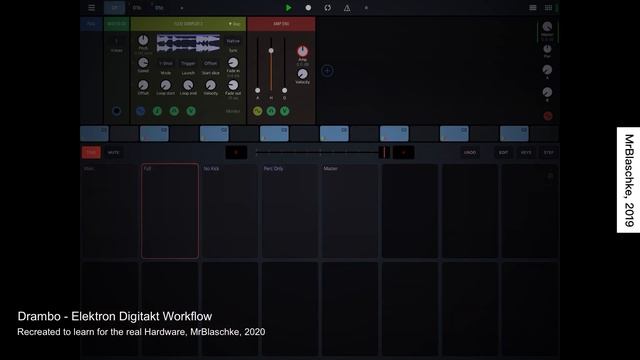Click the send B knob in the right strip
The width and height of the screenshot is (640, 360).
pyautogui.click(x=547, y=92)
